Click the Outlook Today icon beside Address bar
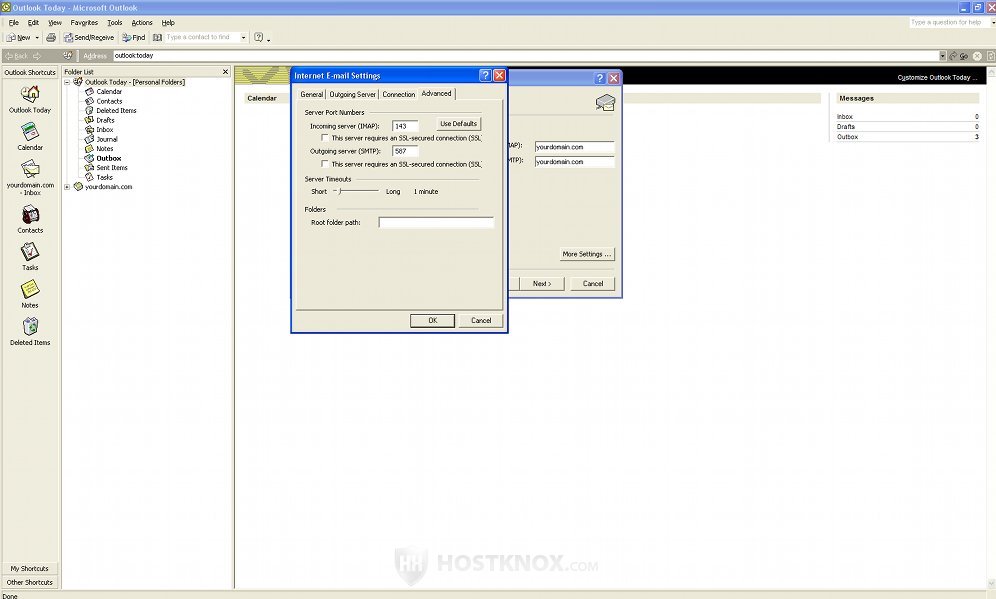This screenshot has height=599, width=996. (68, 56)
